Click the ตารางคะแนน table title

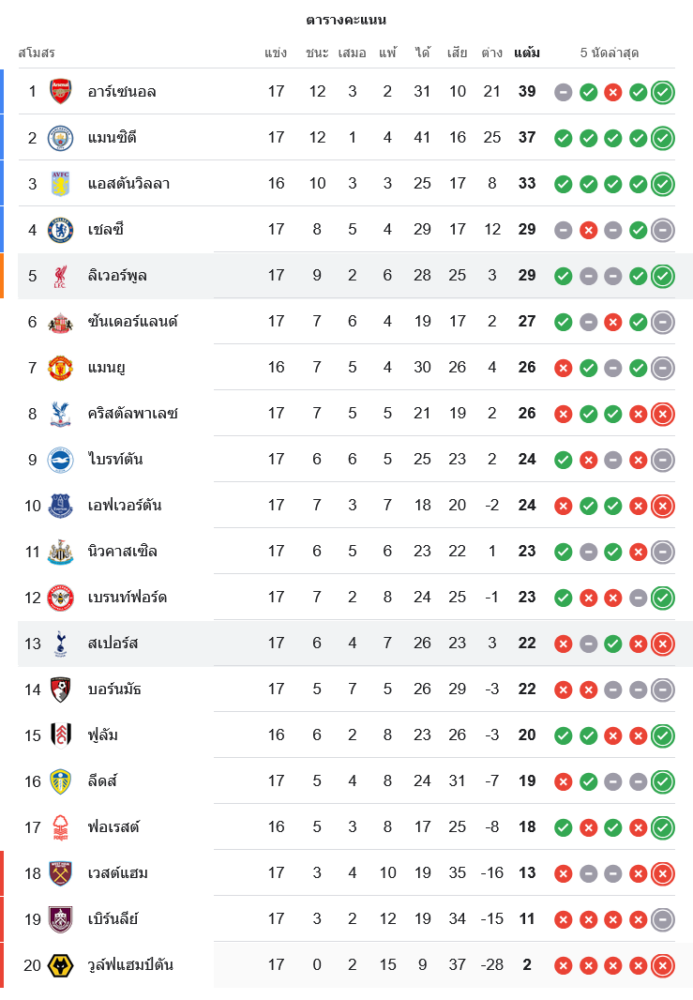tap(346, 20)
